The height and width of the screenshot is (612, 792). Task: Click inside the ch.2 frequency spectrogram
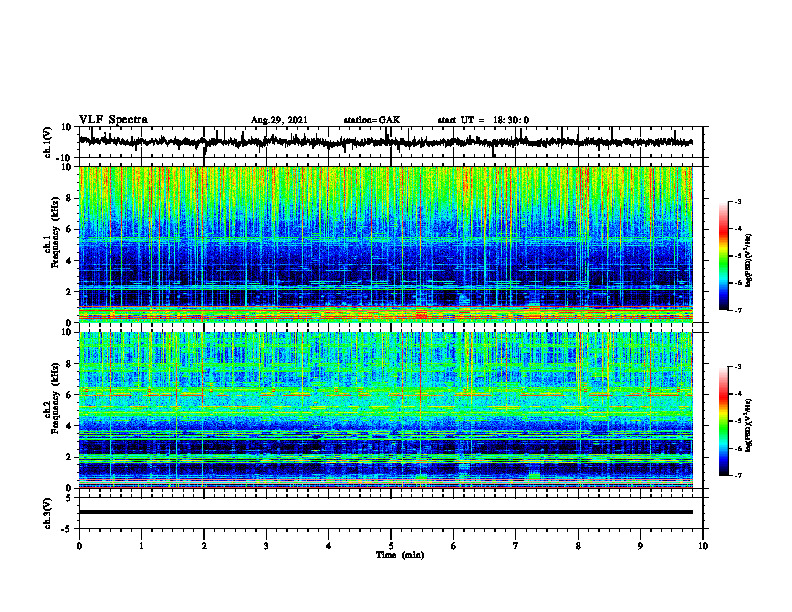point(385,410)
